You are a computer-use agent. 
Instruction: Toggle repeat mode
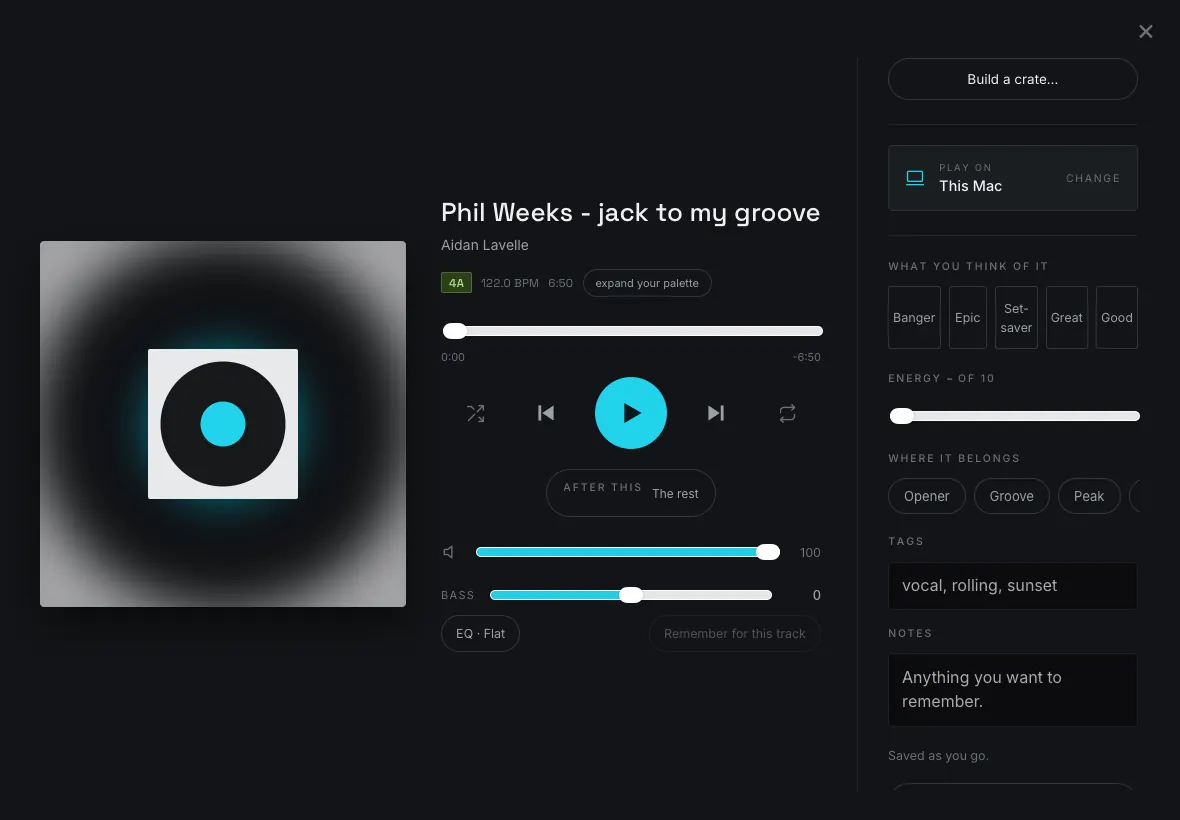(x=787, y=413)
